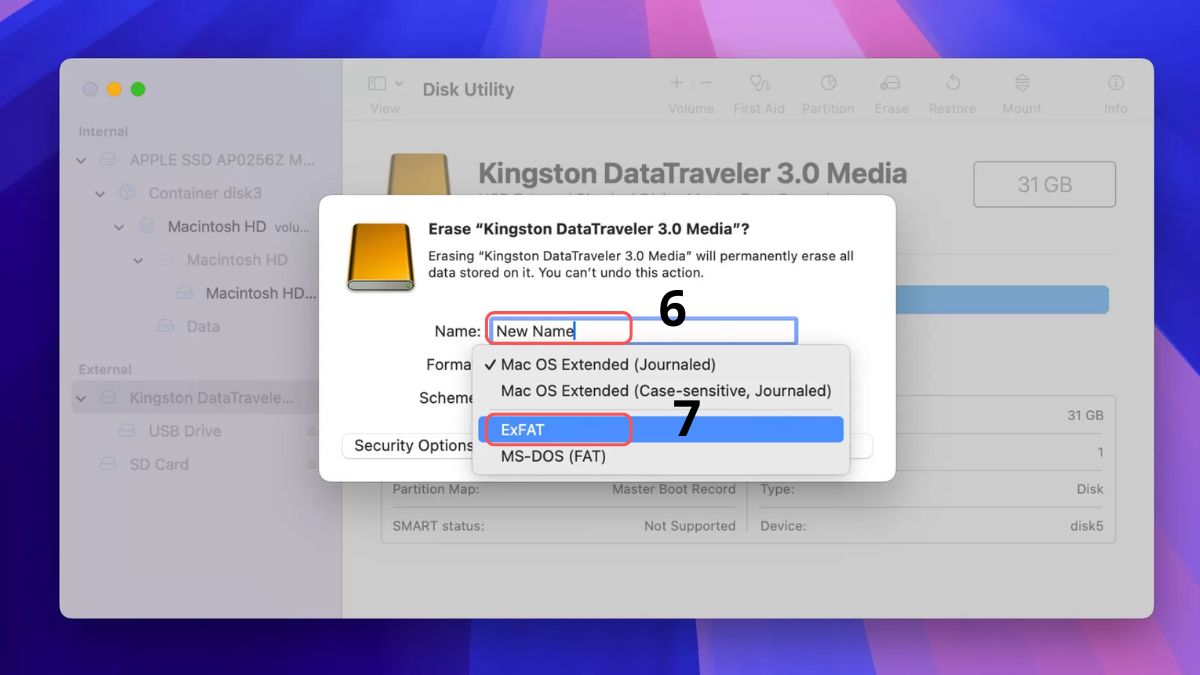Collapse the dimmed Macintosh HD sub-item
Screen dimensions: 1200x675
click(139, 260)
